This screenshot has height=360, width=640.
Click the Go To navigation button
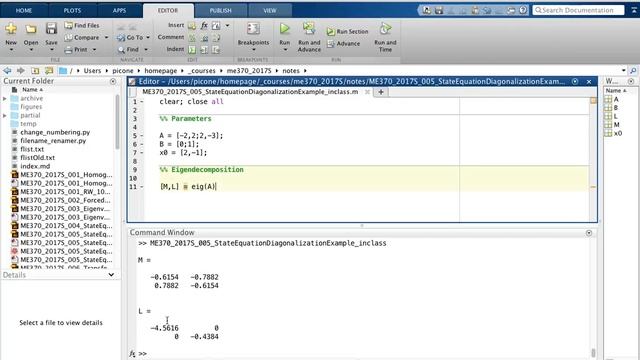(130, 38)
